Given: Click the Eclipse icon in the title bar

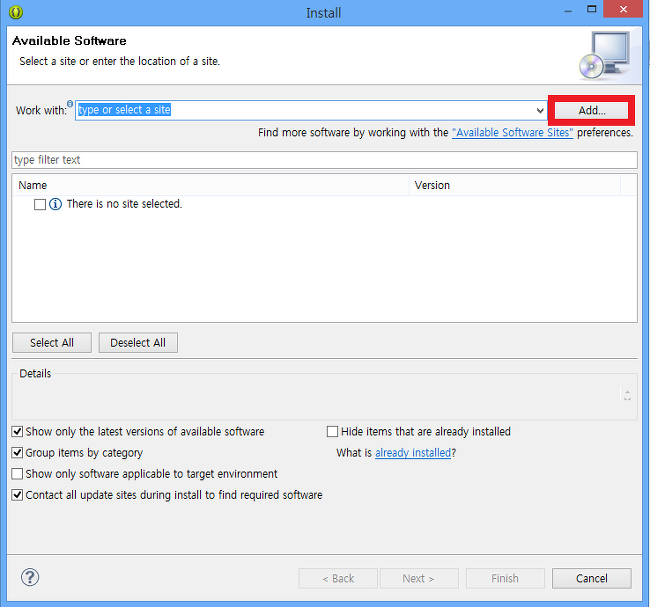Looking at the screenshot, I should (16, 12).
